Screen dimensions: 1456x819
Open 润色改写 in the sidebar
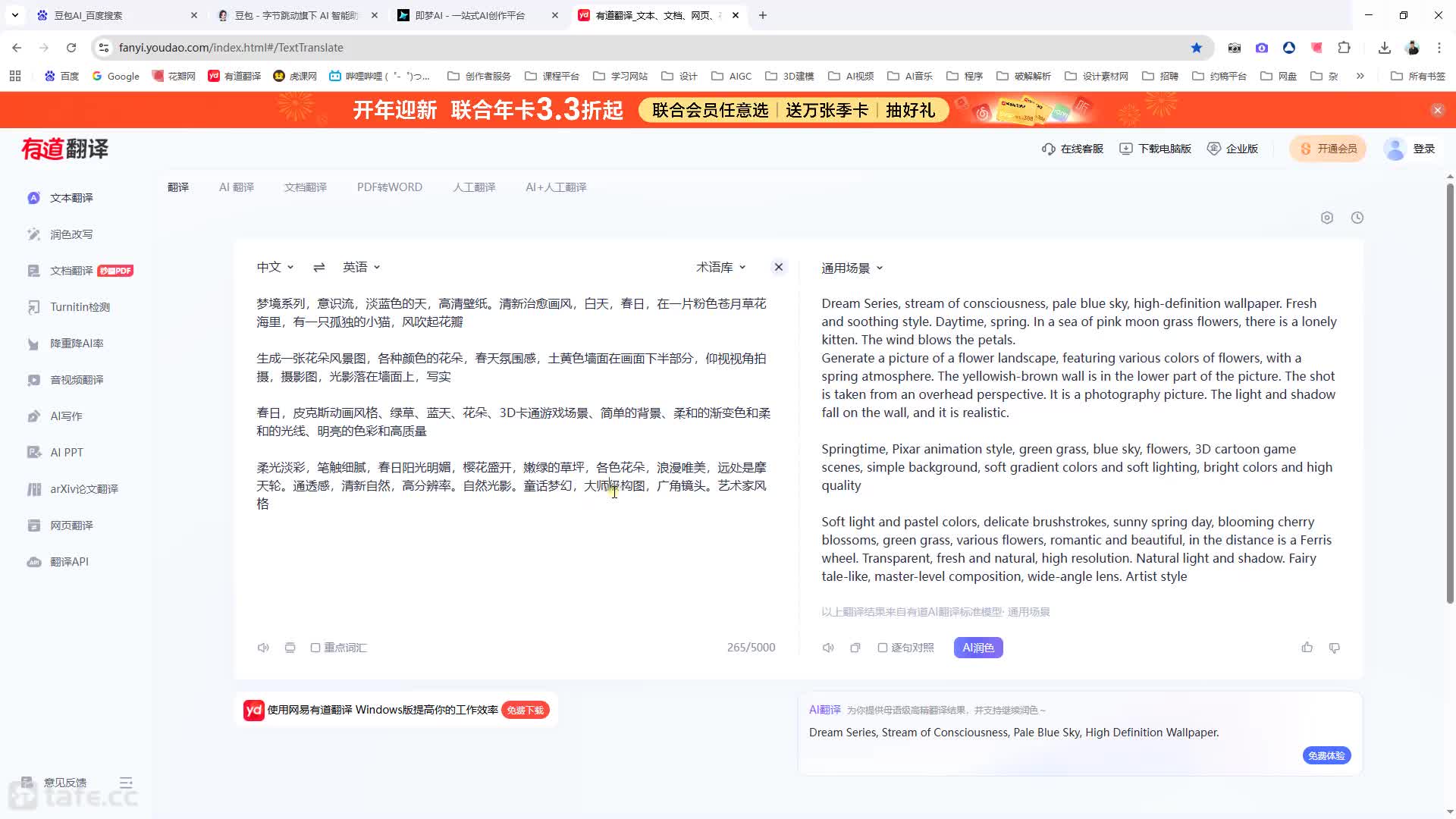point(61,234)
